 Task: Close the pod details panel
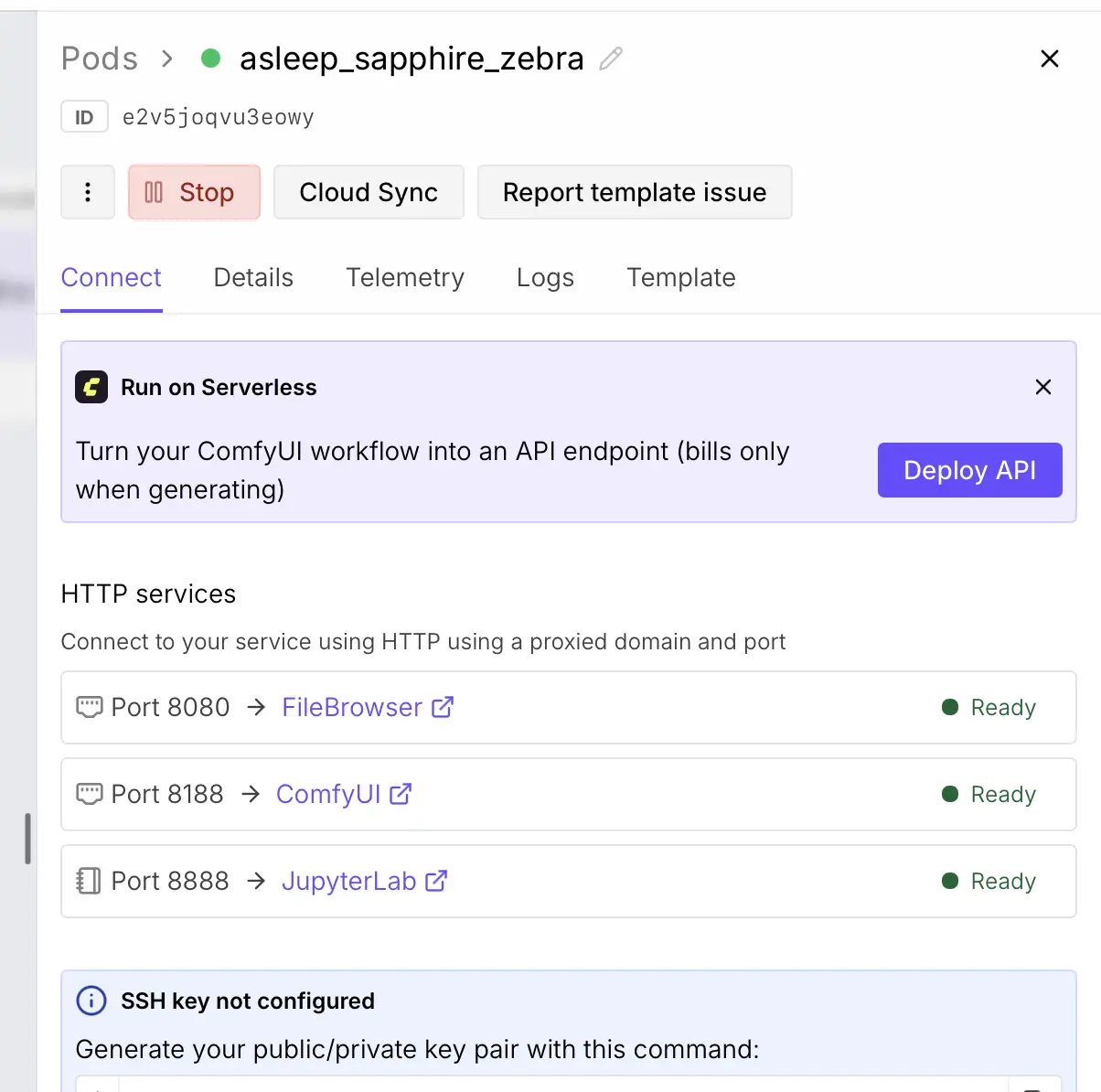pos(1050,59)
